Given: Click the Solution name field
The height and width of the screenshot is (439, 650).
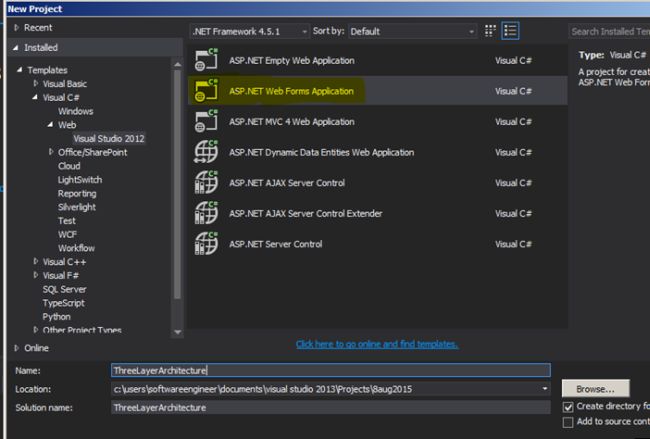Looking at the screenshot, I should [331, 407].
